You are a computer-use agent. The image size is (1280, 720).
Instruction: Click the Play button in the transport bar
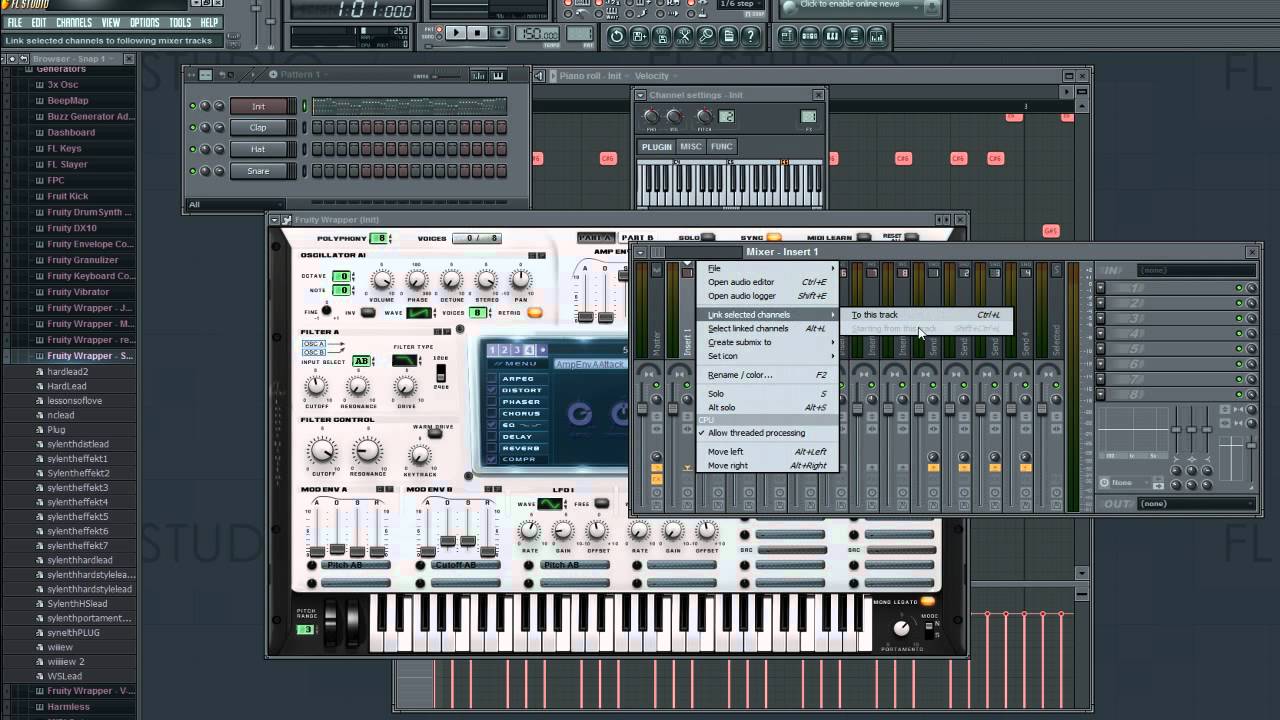pos(456,33)
